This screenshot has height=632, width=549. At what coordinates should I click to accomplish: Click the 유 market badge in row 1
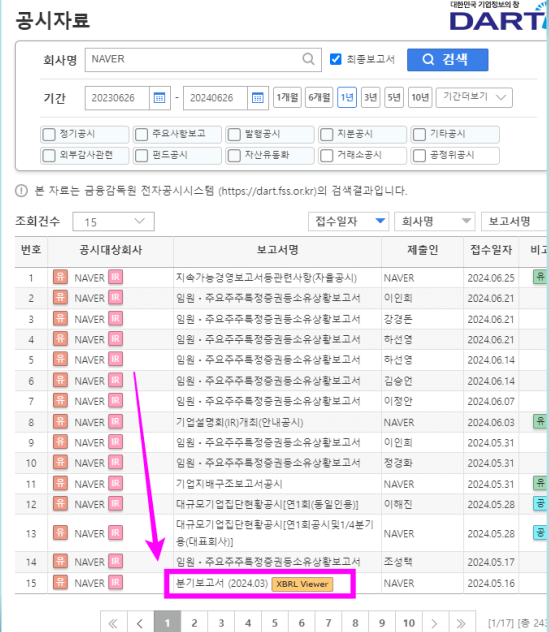click(60, 277)
